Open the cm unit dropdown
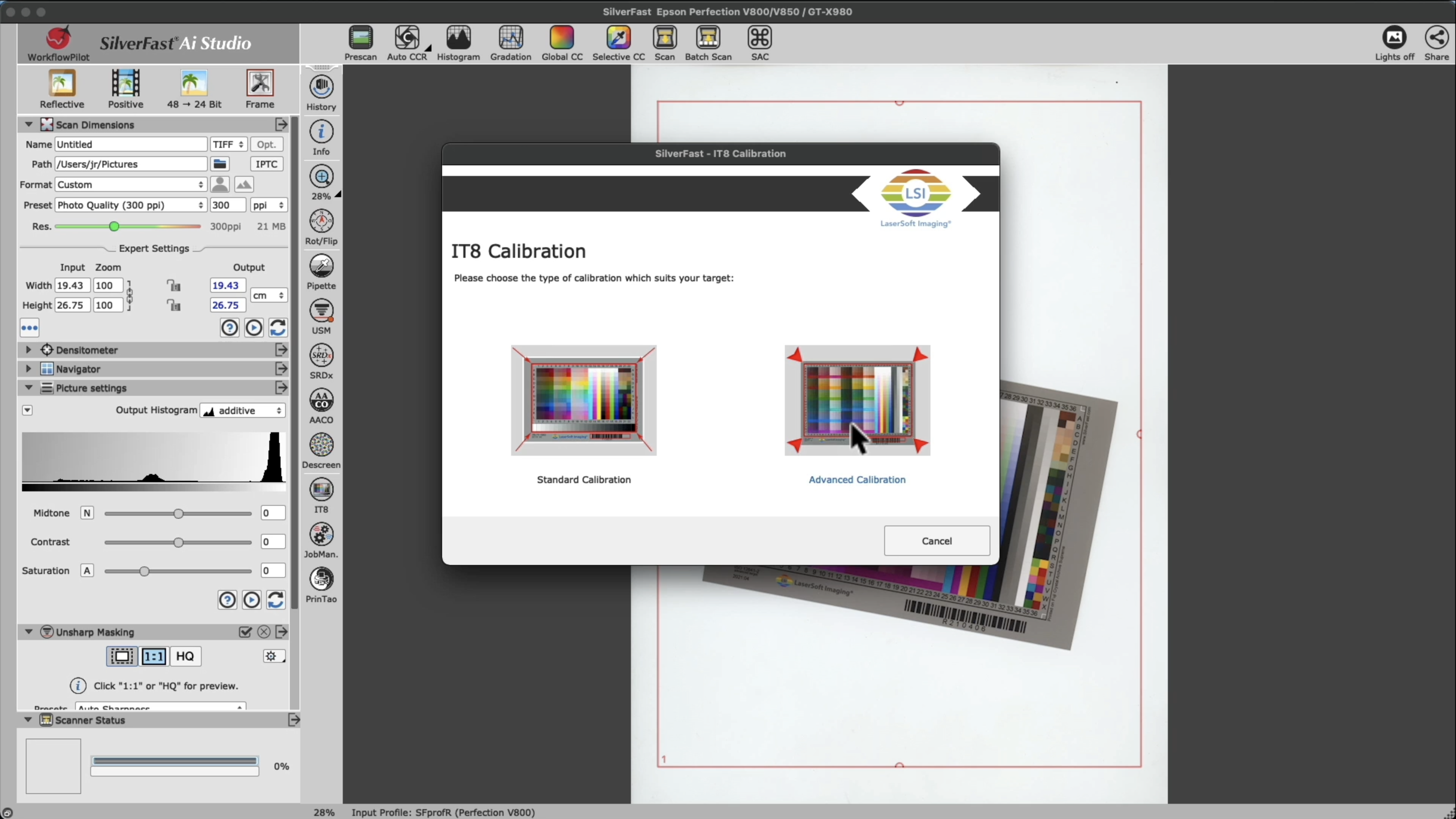This screenshot has width=1456, height=819. 269,295
